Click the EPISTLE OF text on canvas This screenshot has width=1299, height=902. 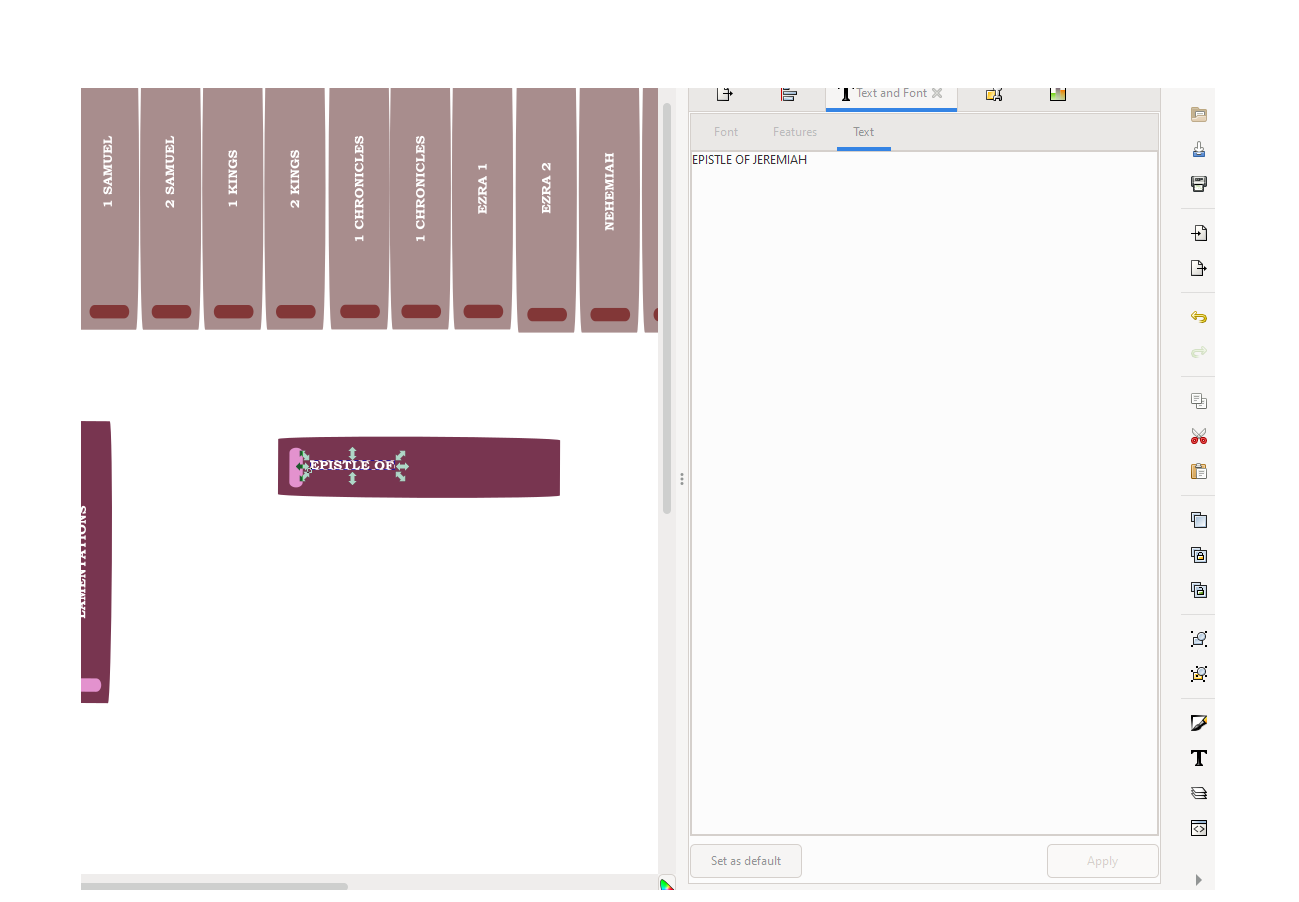[x=352, y=466]
